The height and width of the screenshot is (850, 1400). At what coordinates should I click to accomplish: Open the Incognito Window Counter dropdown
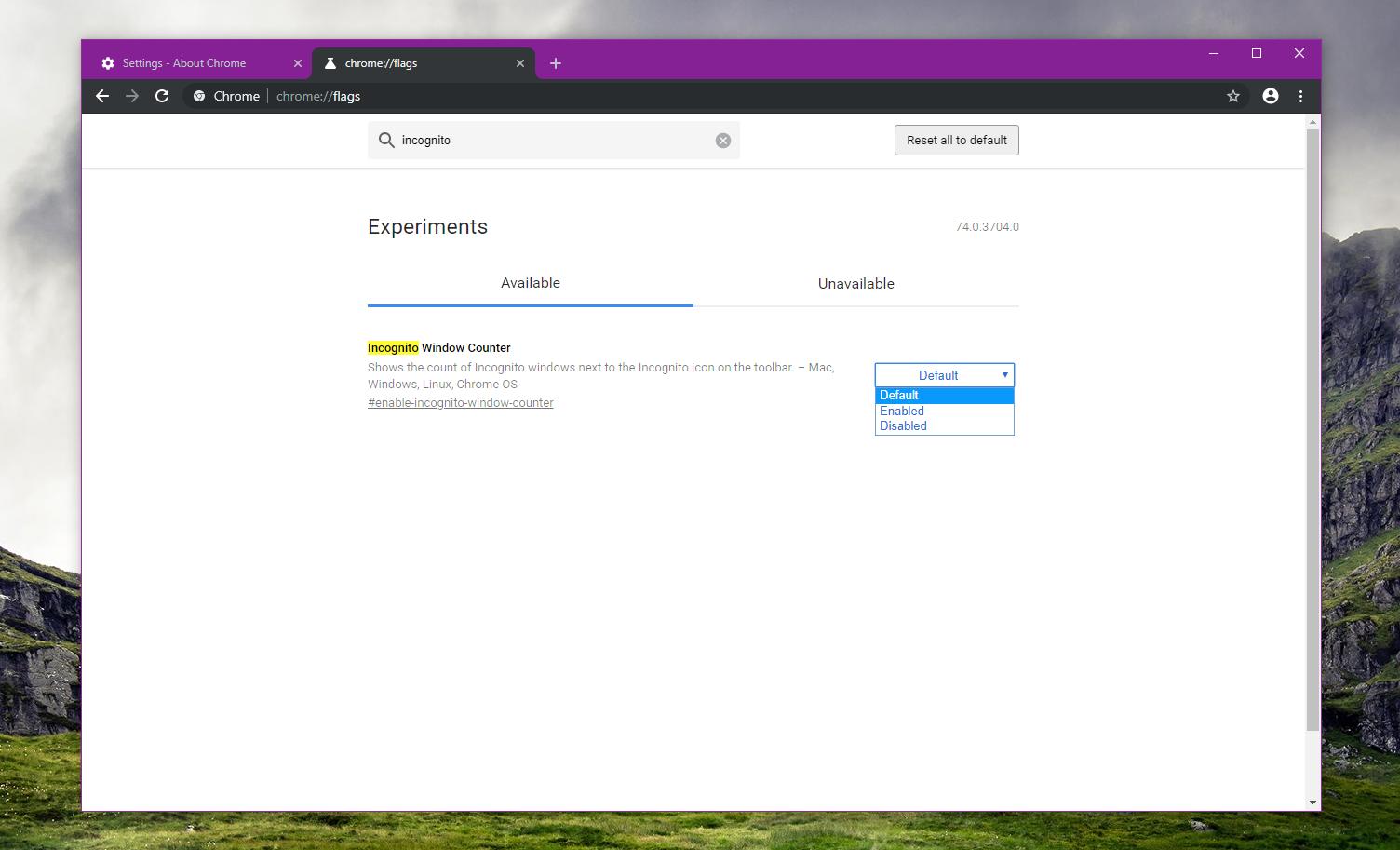pyautogui.click(x=943, y=374)
